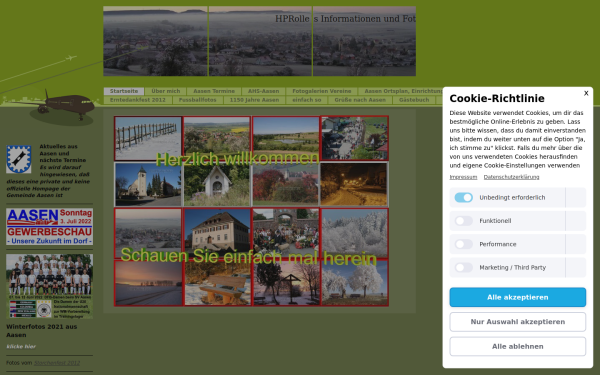Toggle the Unbedingt erforderlich switch

click(x=464, y=197)
